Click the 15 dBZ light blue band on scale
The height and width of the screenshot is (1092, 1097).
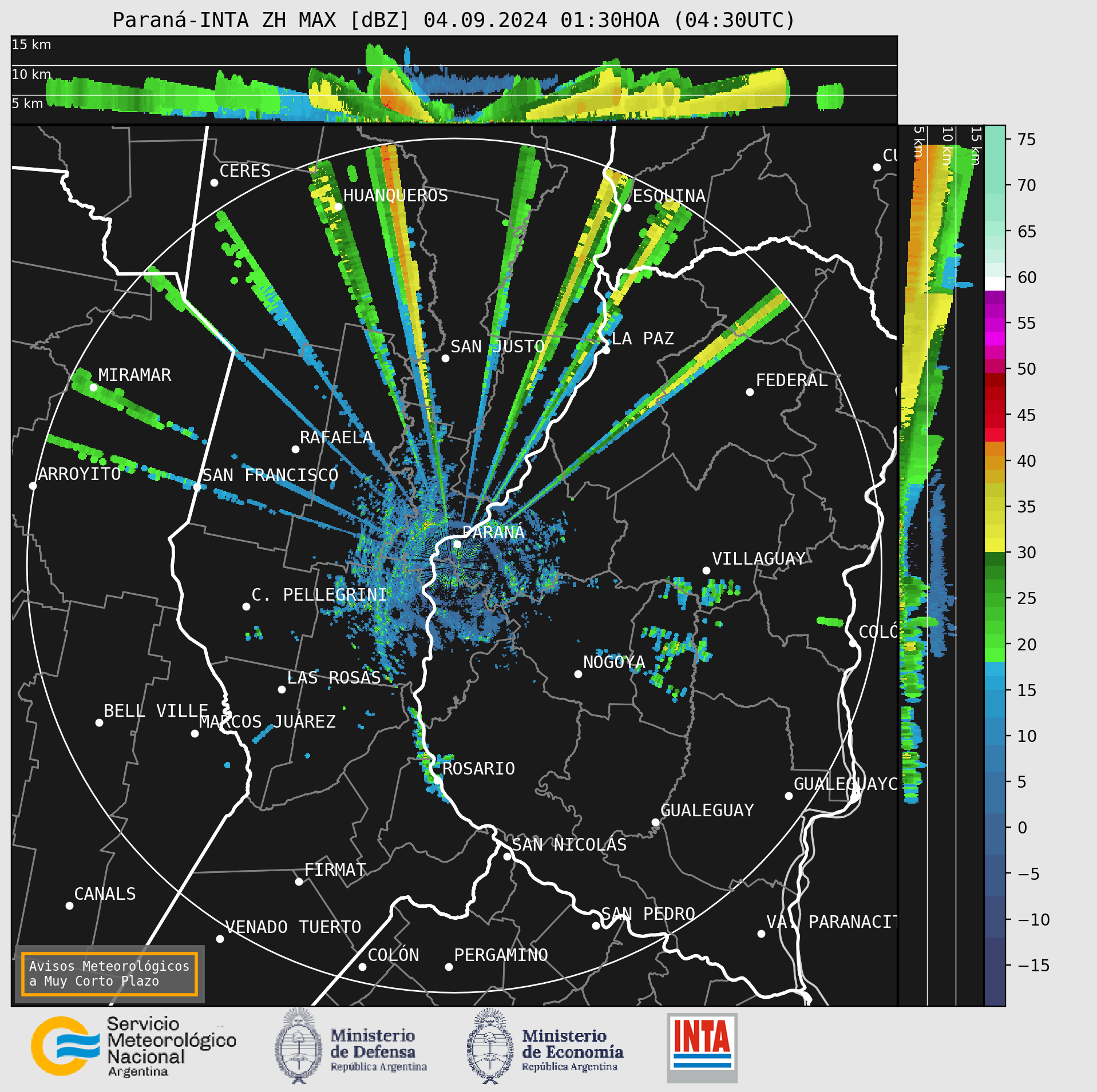pyautogui.click(x=995, y=684)
